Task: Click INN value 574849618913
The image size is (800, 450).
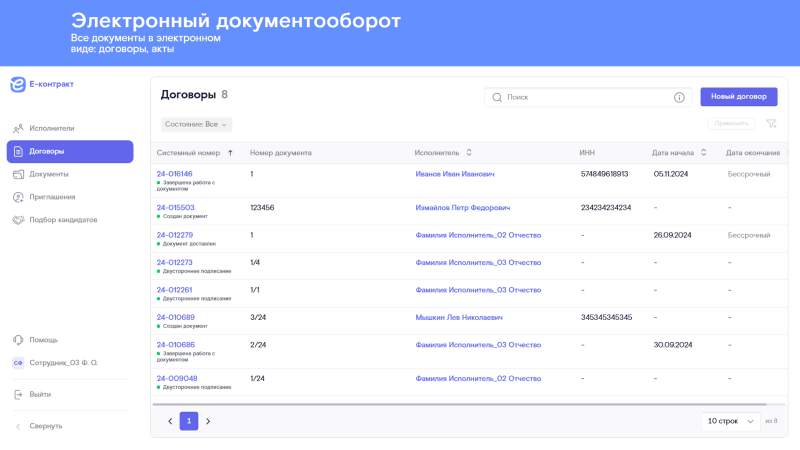Action: [x=604, y=174]
